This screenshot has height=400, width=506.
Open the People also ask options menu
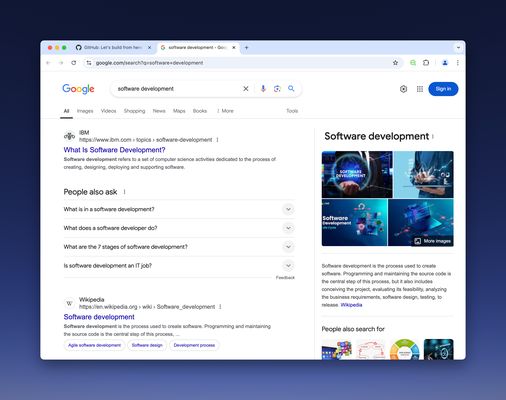(x=124, y=192)
